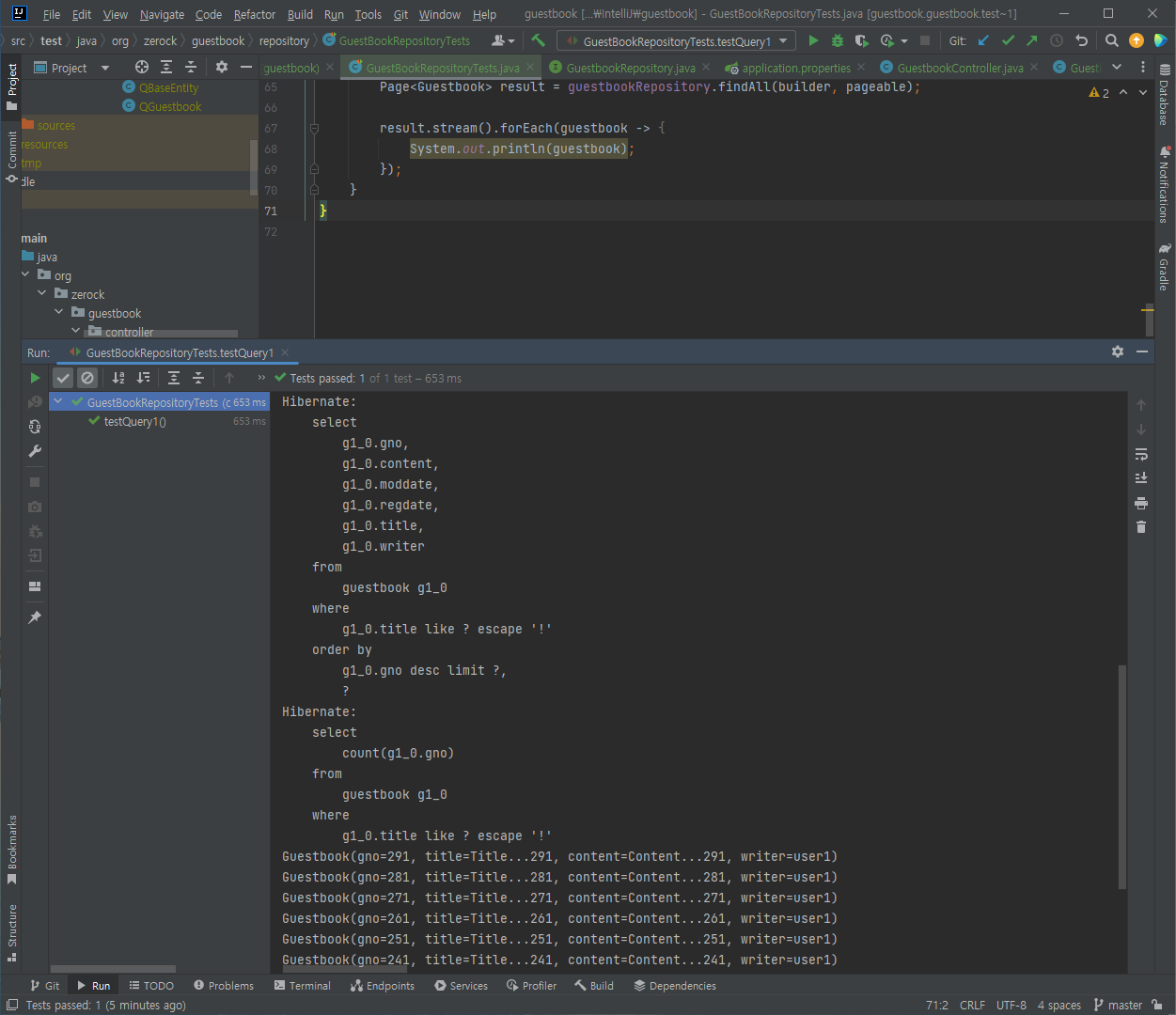
Task: Open the File menu
Action: (x=52, y=14)
